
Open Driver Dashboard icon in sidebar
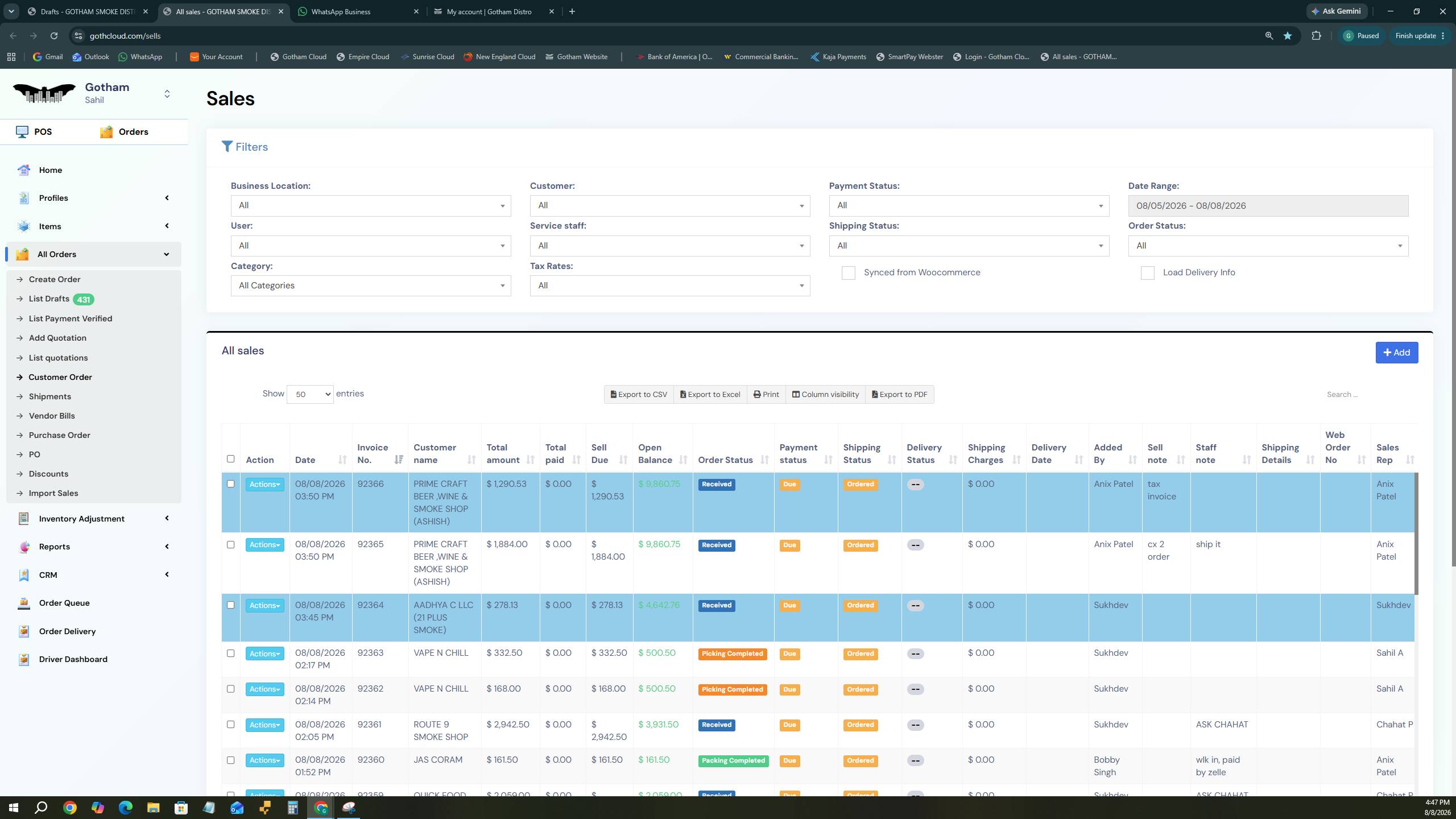click(x=23, y=659)
